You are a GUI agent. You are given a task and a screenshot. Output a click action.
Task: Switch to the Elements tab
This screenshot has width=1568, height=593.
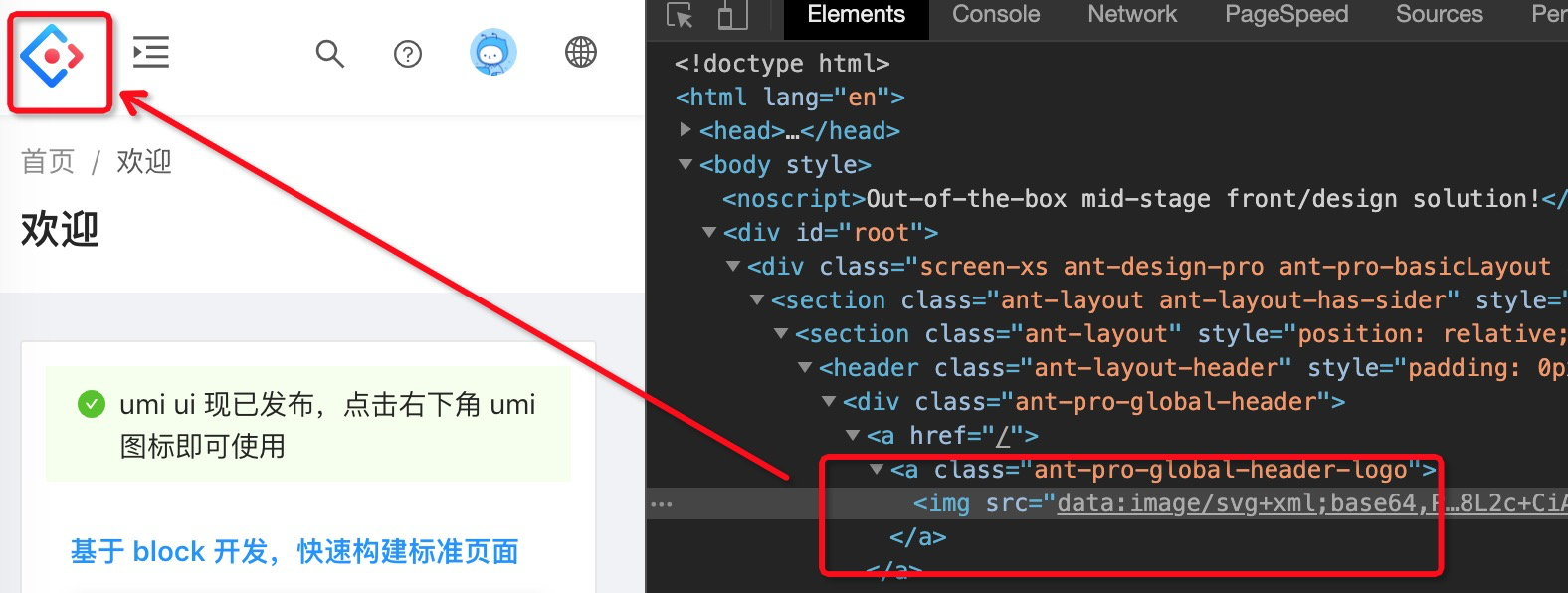[x=856, y=14]
